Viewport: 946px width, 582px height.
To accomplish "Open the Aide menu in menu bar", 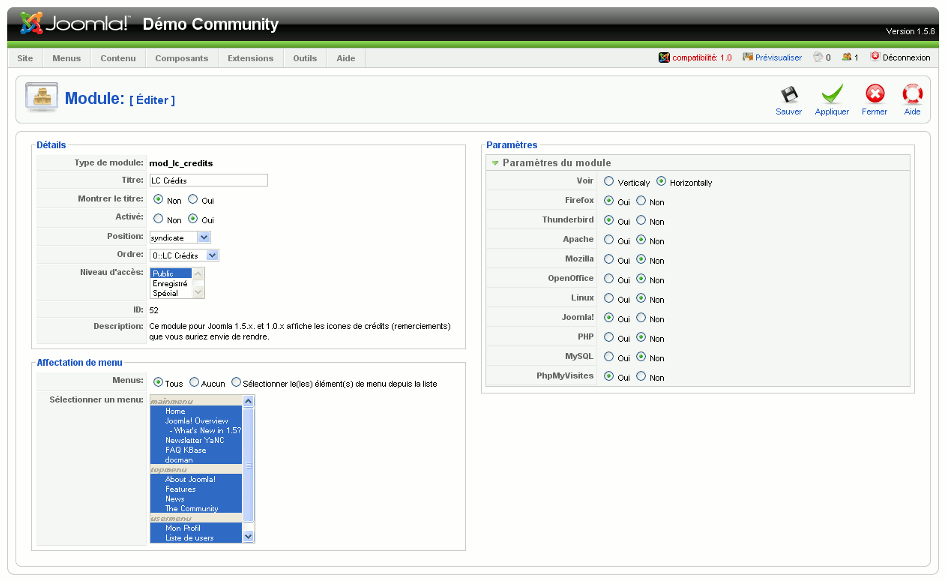I will click(346, 58).
